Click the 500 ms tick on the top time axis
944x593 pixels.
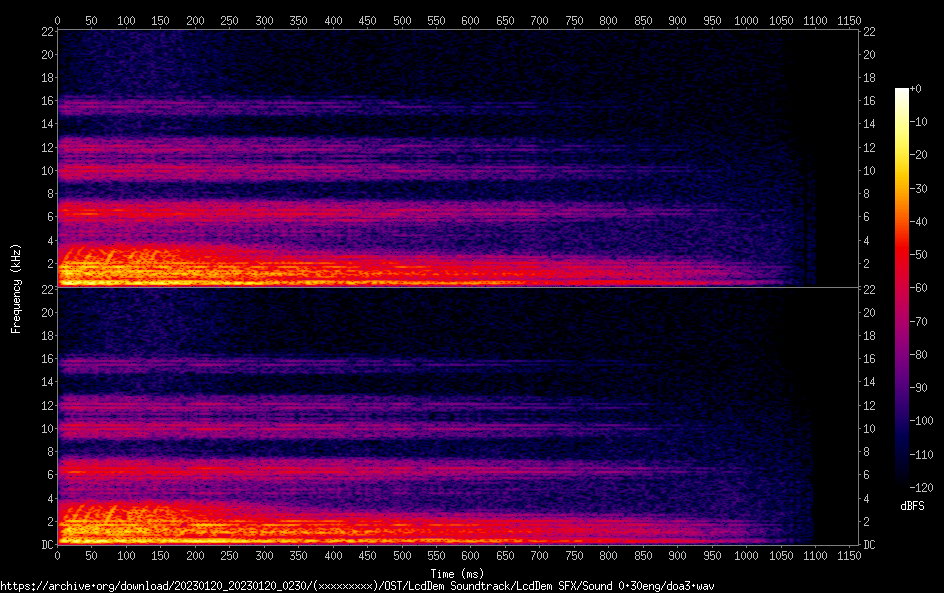402,19
